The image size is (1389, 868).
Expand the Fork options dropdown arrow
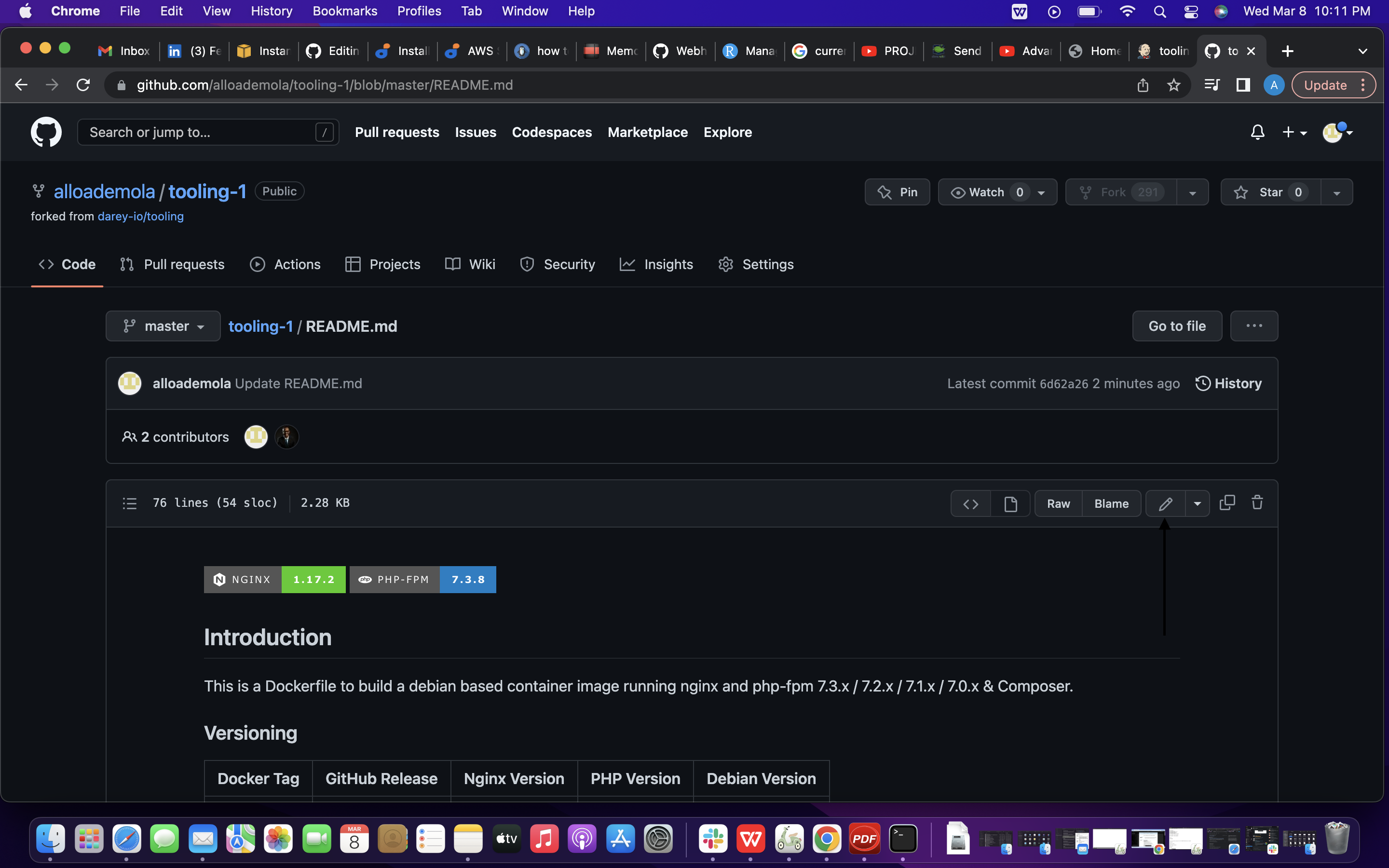pyautogui.click(x=1193, y=192)
